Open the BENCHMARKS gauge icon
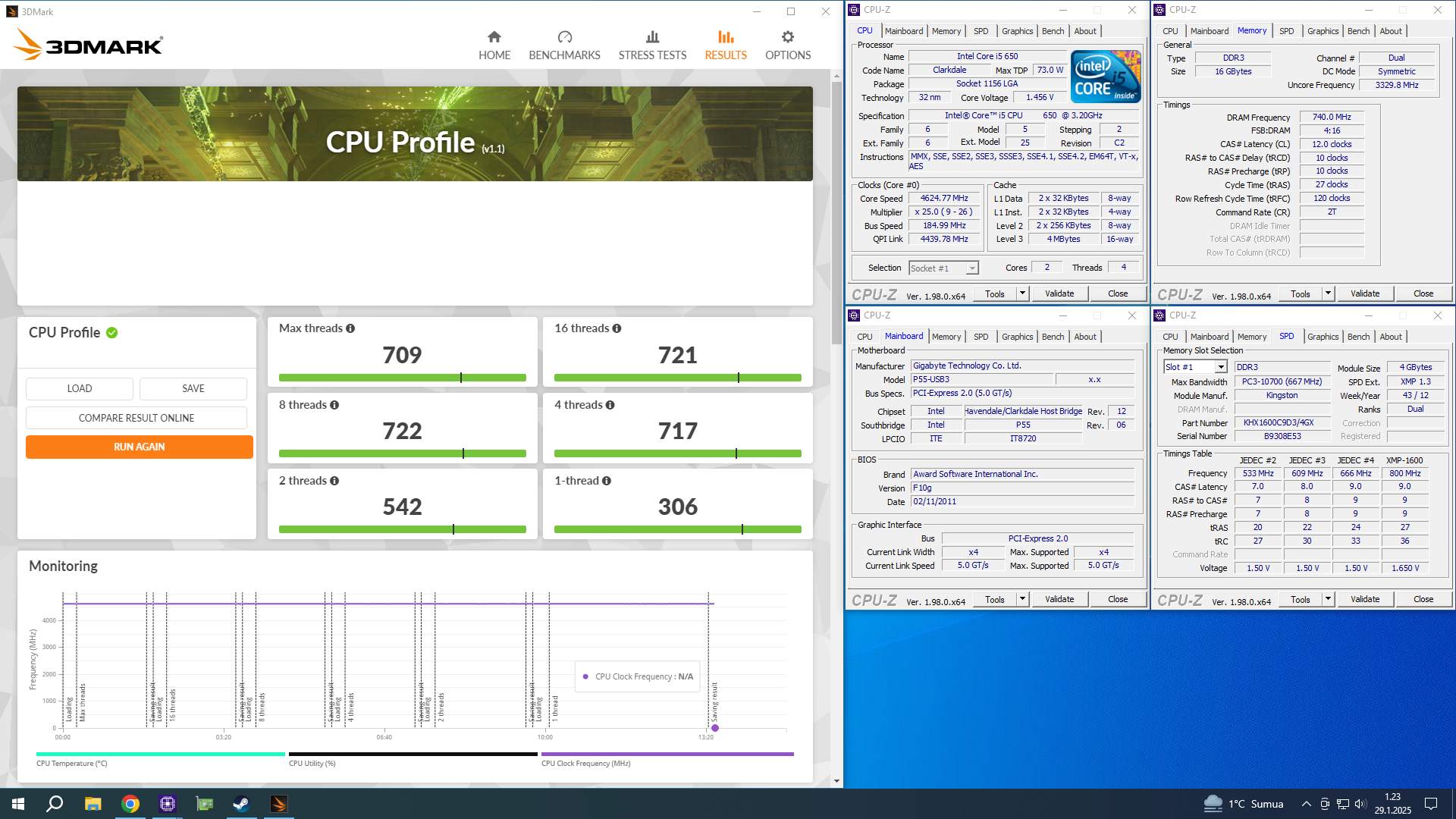The height and width of the screenshot is (819, 1456). click(564, 36)
